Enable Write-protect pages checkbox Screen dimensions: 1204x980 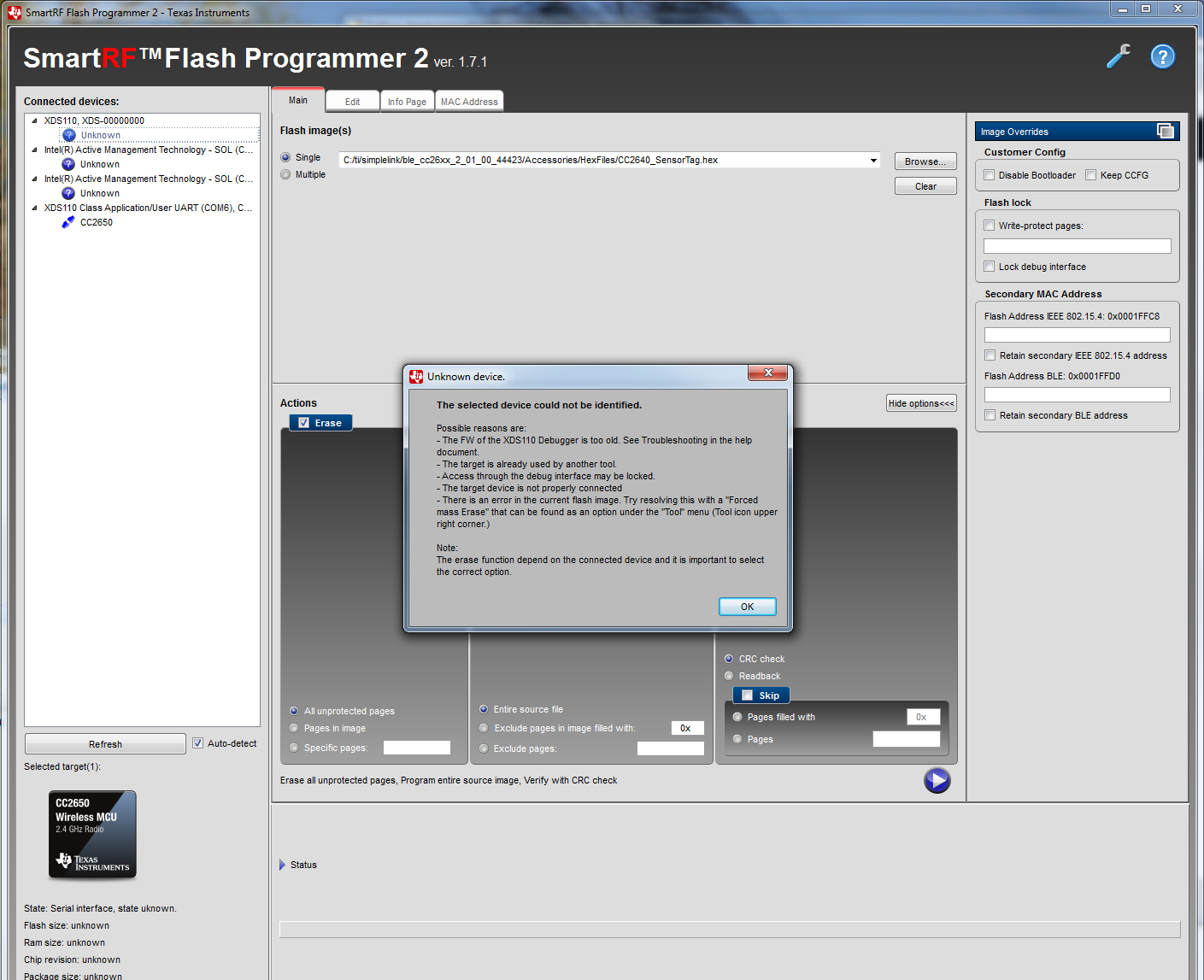(x=989, y=226)
